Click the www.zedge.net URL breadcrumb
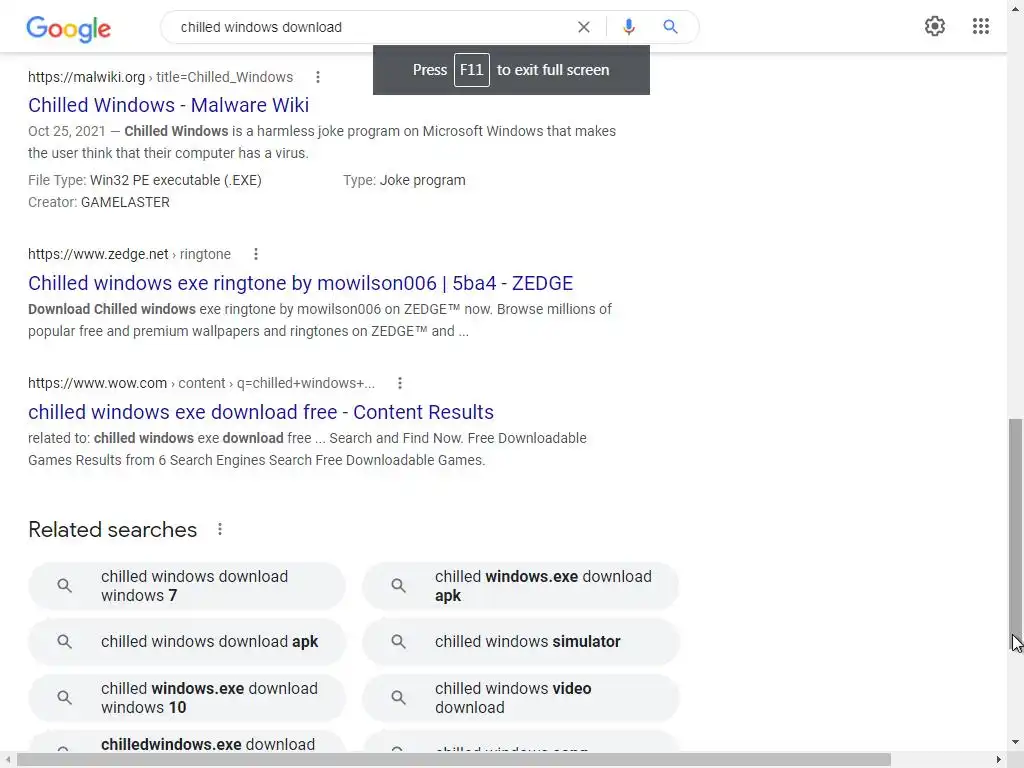This screenshot has width=1024, height=768. tap(129, 254)
